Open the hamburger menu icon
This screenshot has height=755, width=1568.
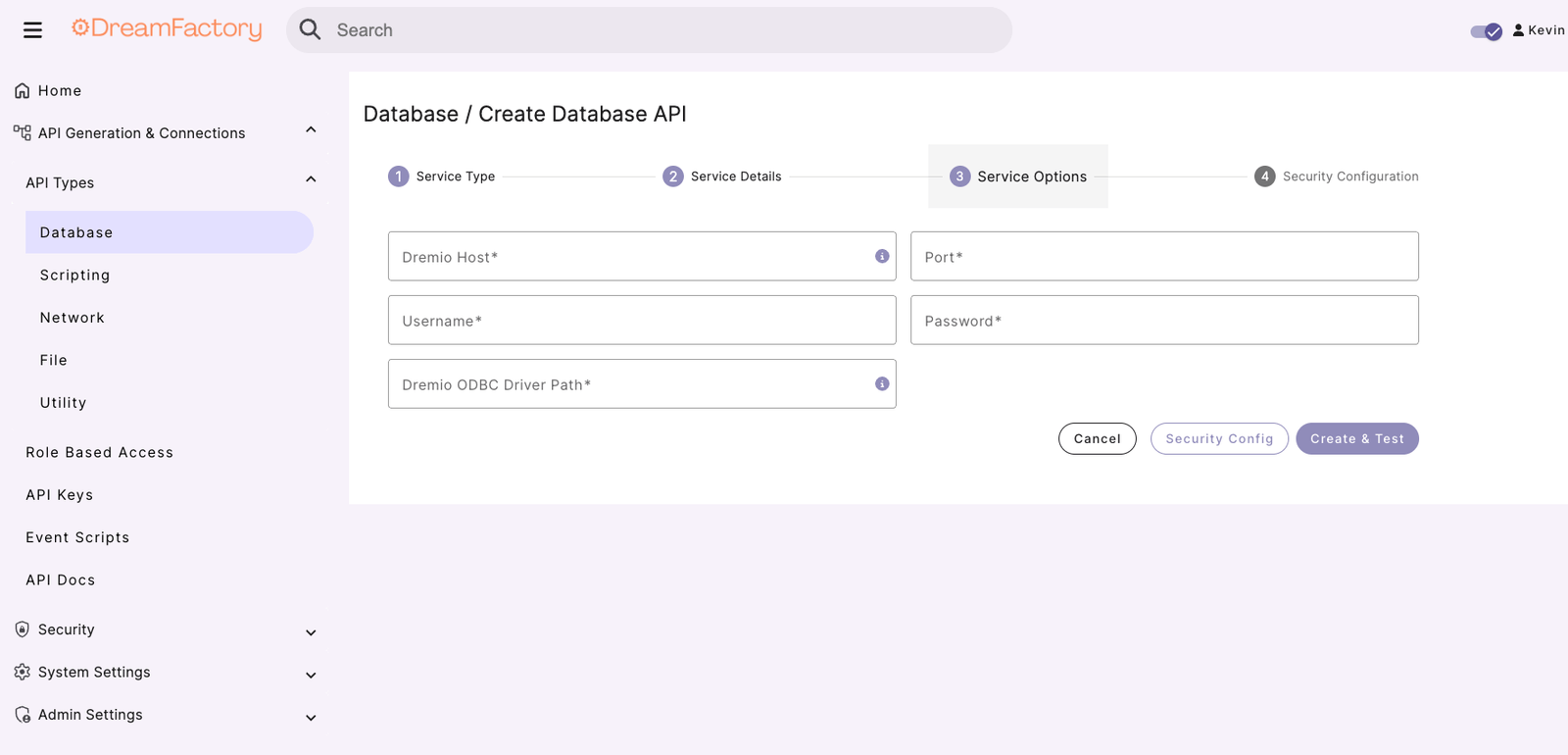point(32,30)
